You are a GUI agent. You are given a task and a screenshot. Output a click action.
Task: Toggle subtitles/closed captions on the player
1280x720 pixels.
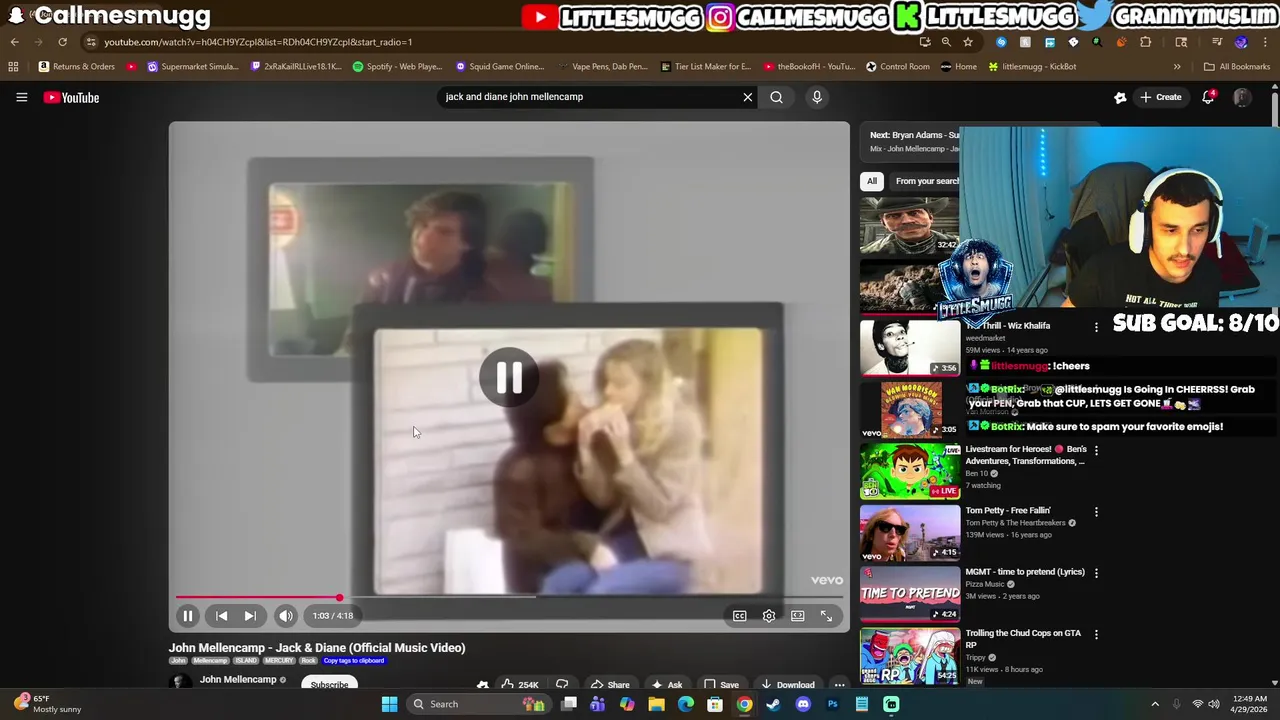pos(739,616)
